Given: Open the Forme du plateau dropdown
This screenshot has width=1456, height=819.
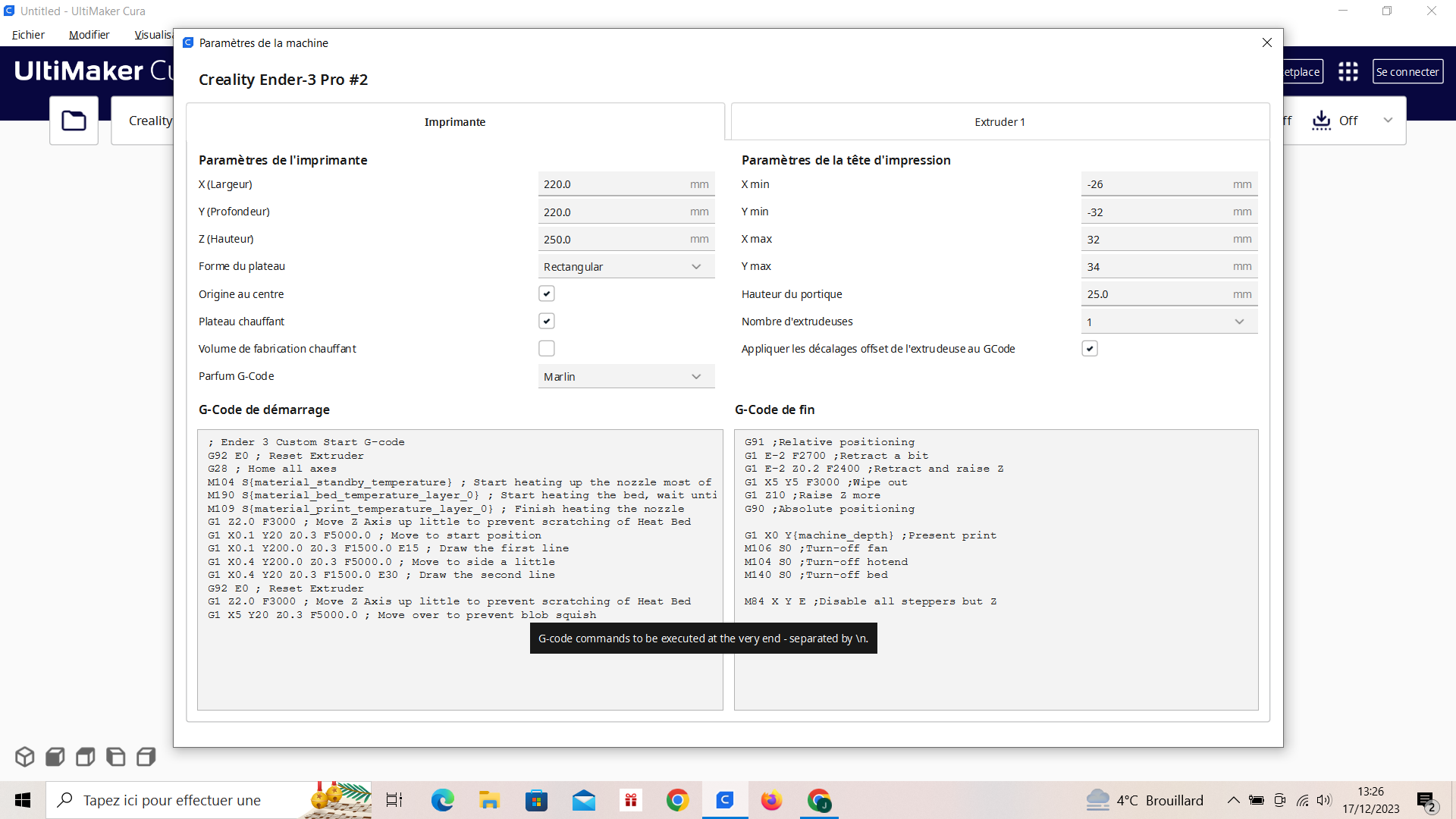Looking at the screenshot, I should (626, 267).
